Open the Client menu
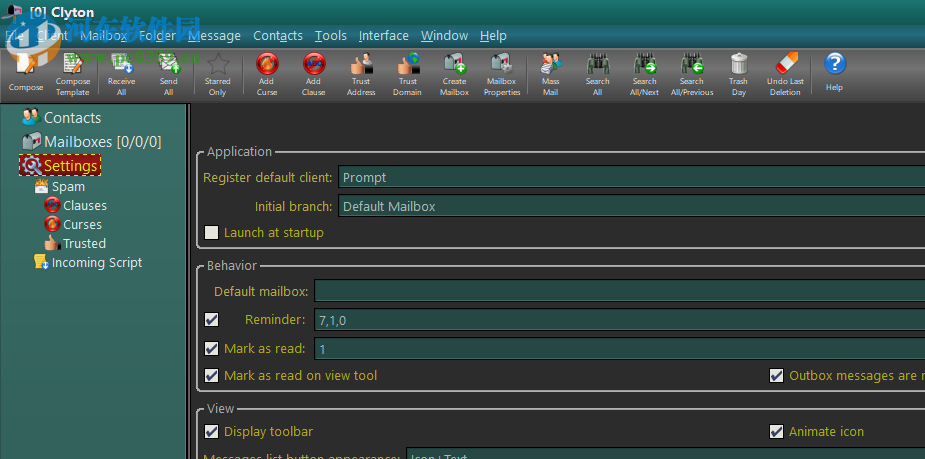The width and height of the screenshot is (925, 459). click(53, 35)
